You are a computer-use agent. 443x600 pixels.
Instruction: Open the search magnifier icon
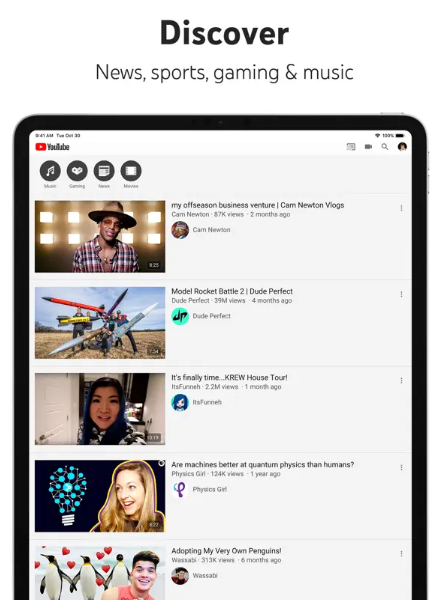coord(385,147)
